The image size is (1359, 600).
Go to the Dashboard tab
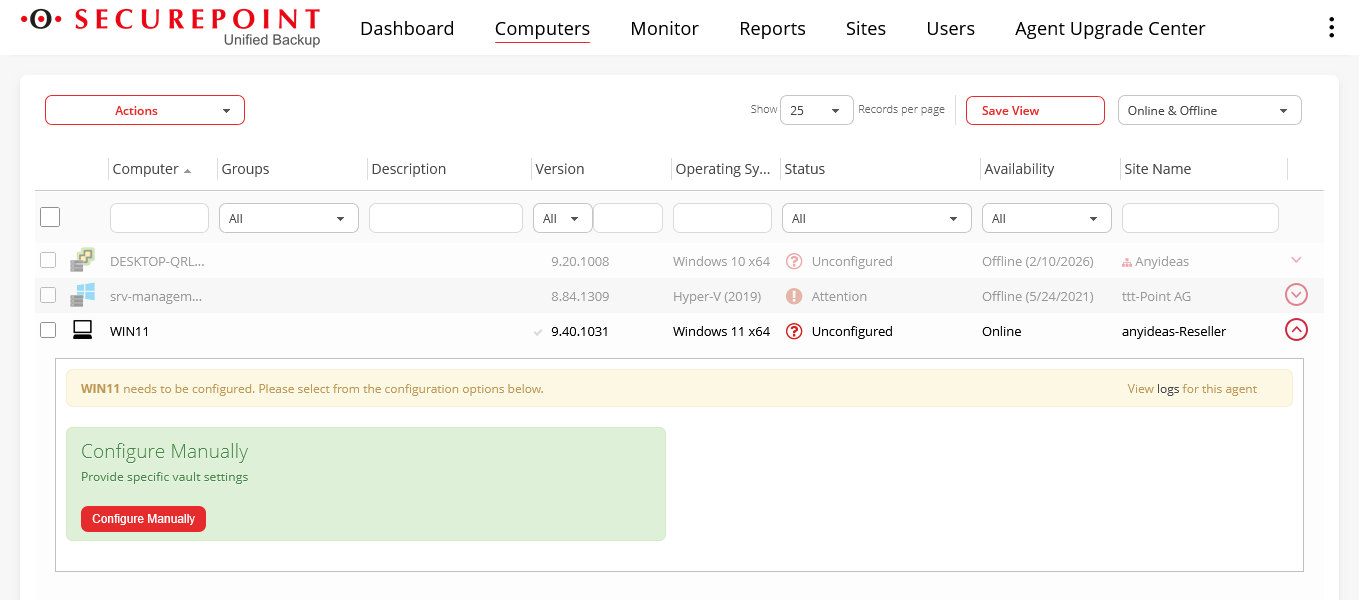click(x=407, y=29)
